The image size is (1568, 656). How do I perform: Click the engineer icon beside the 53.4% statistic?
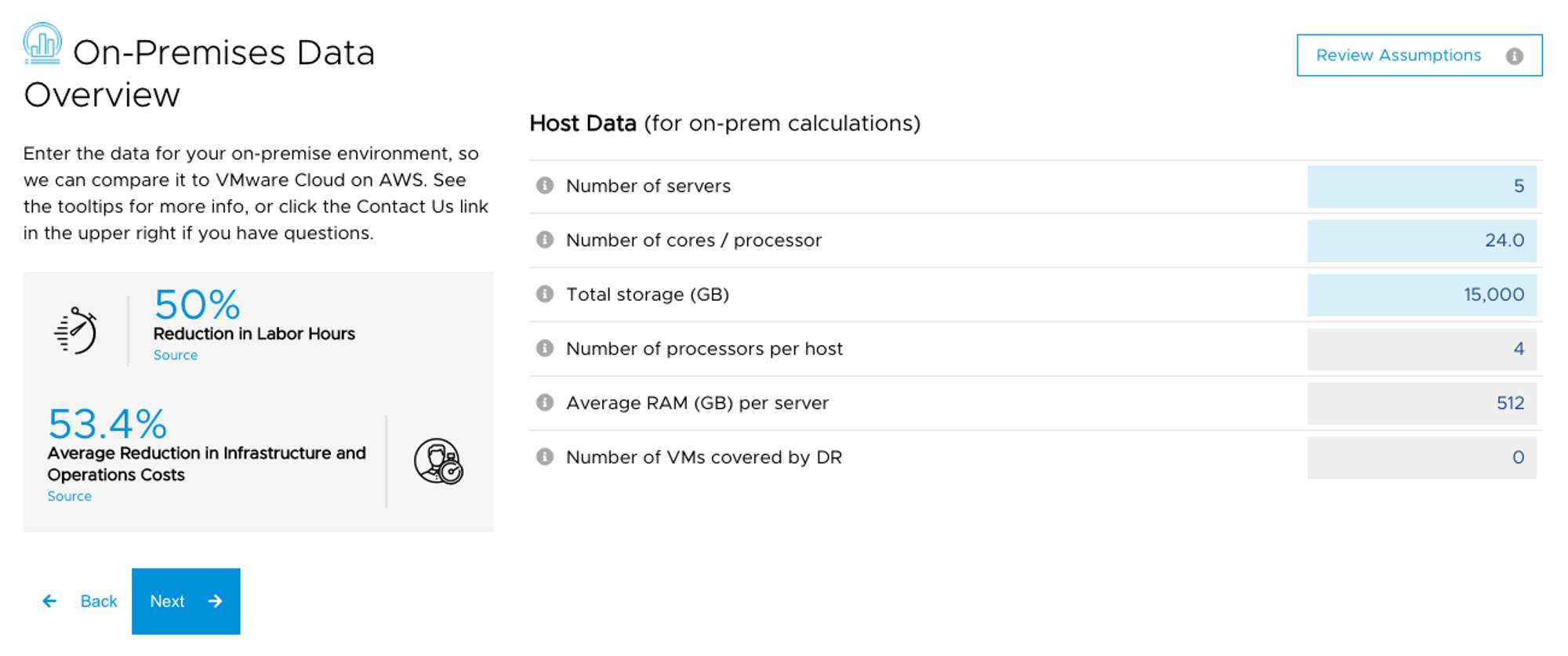(x=437, y=462)
